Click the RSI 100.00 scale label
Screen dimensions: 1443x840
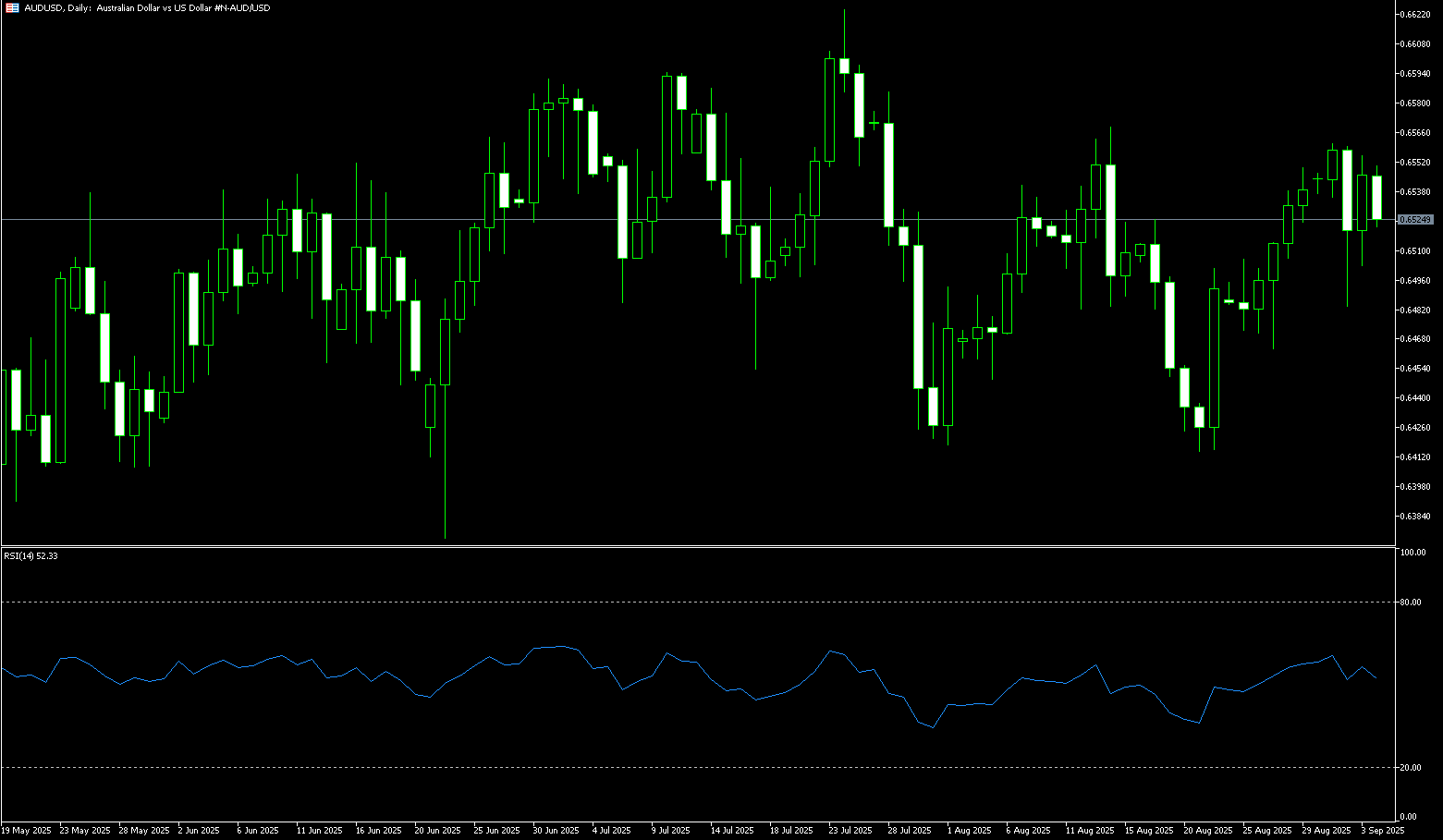tap(1412, 553)
